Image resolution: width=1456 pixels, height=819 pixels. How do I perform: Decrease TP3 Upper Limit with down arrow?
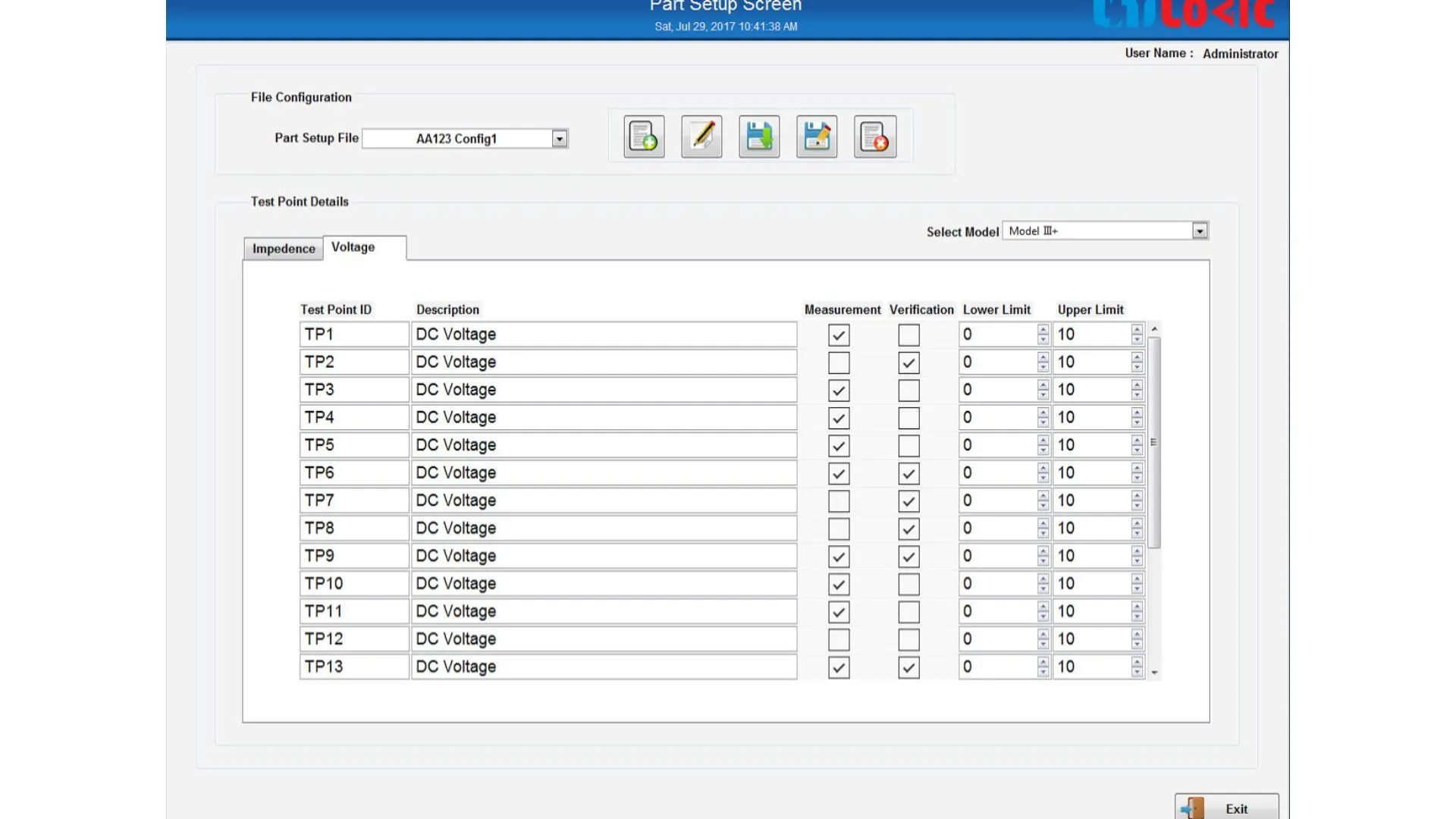1137,395
